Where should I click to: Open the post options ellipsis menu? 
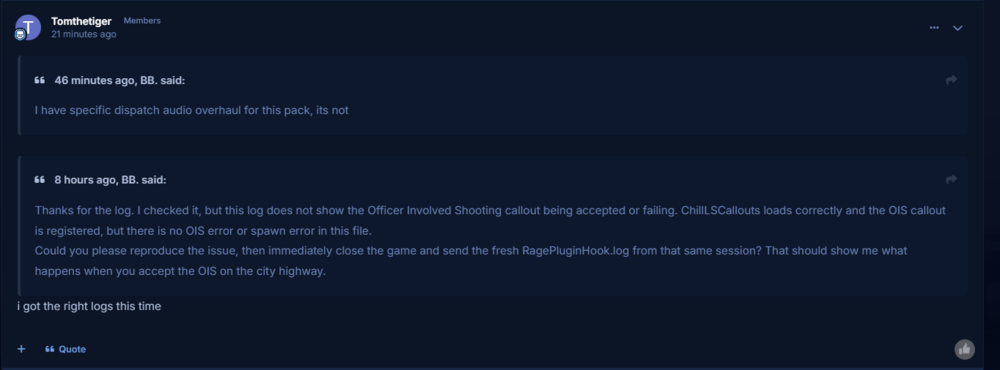tap(934, 27)
